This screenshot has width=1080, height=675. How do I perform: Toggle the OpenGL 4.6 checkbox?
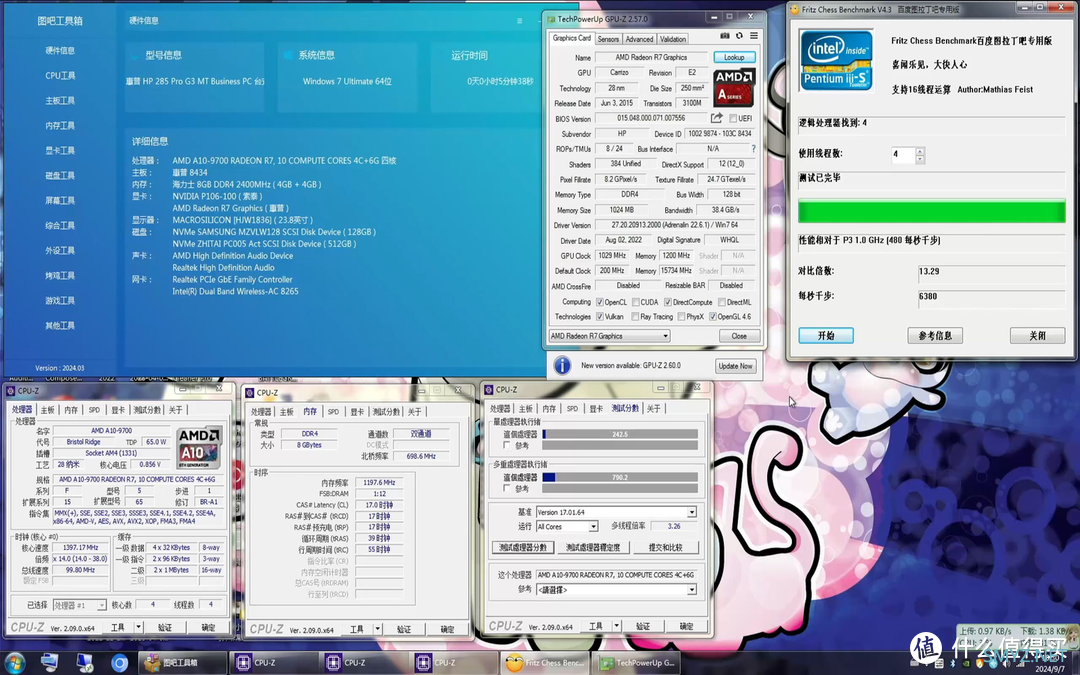713,317
